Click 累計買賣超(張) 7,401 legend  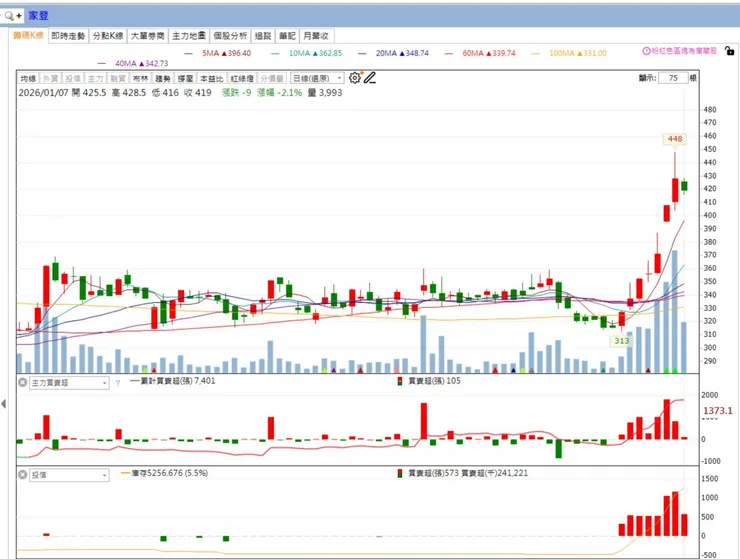[172, 381]
